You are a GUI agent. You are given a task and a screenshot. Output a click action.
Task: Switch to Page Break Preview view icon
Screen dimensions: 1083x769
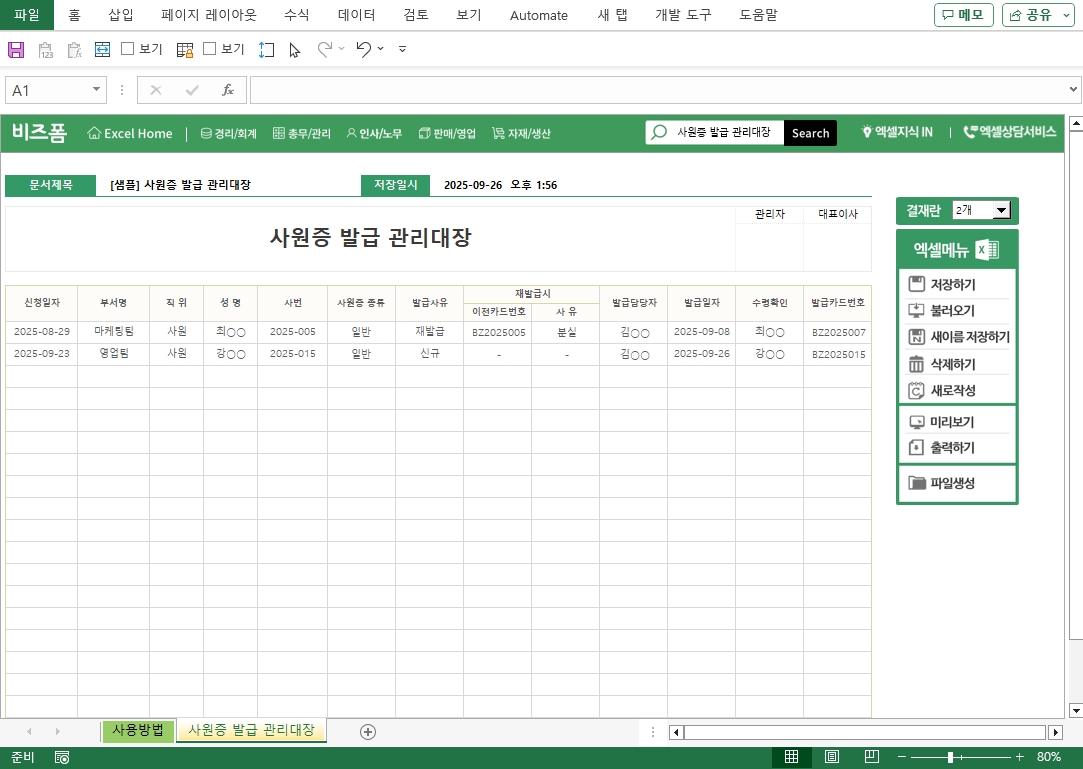[x=871, y=757]
